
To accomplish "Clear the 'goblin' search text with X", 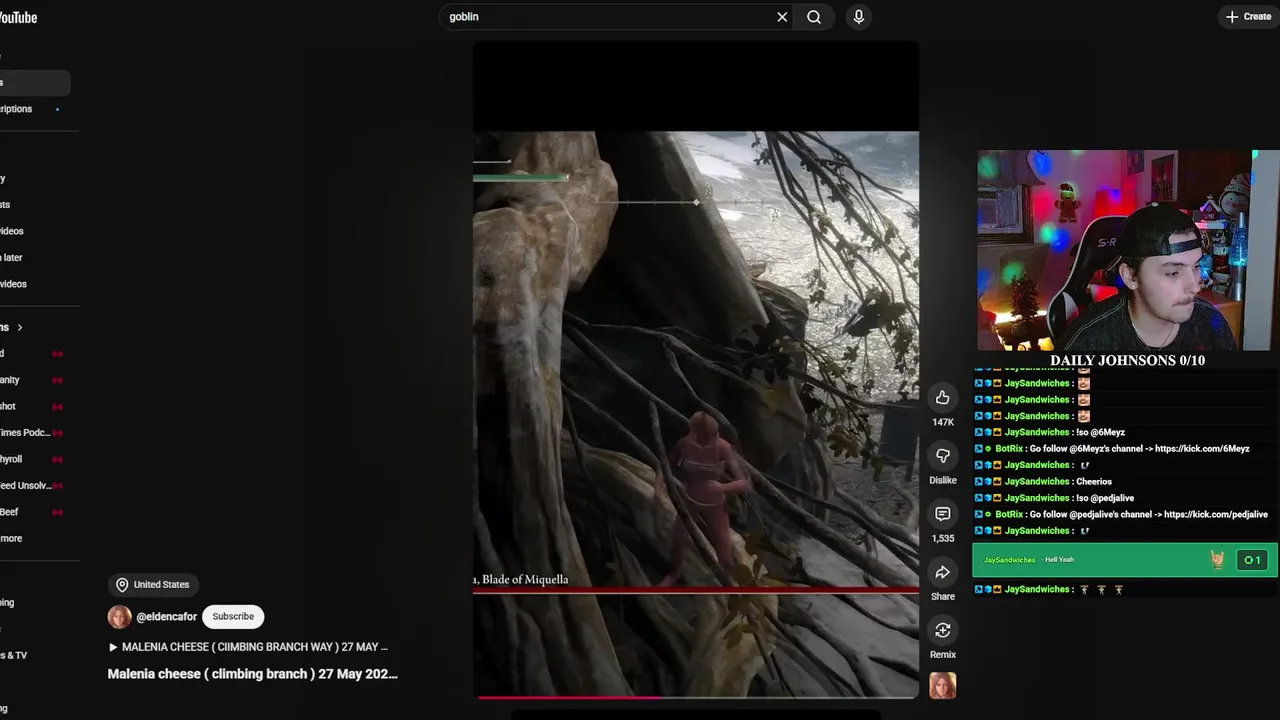I will pyautogui.click(x=782, y=17).
